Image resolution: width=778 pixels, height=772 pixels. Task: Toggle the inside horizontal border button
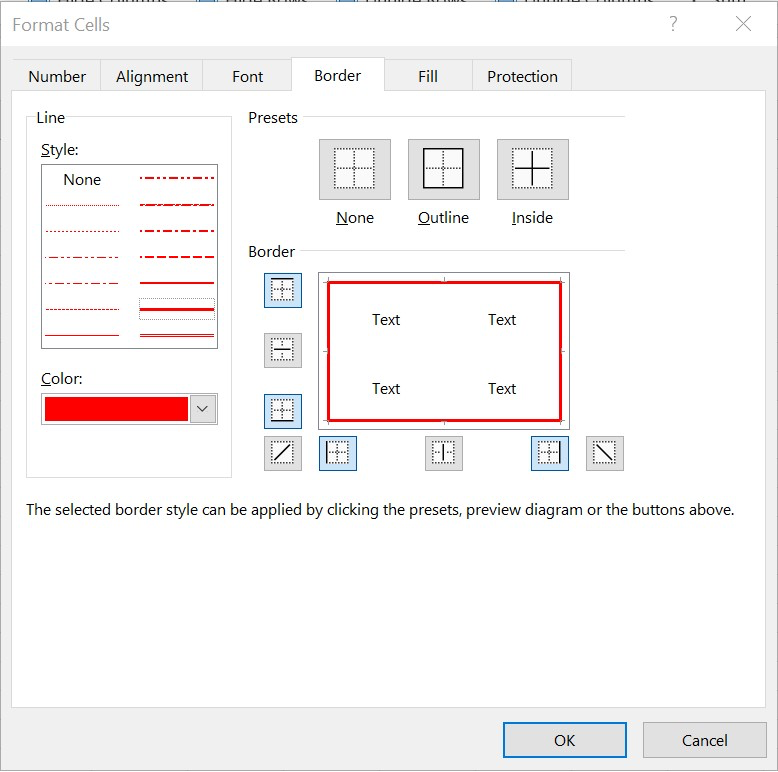coord(283,350)
